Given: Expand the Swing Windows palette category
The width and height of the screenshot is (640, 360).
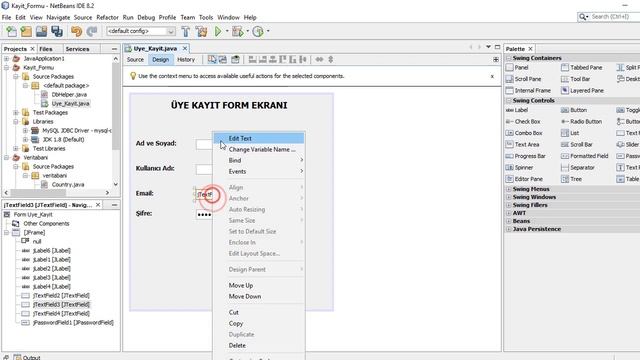Looking at the screenshot, I should point(509,197).
